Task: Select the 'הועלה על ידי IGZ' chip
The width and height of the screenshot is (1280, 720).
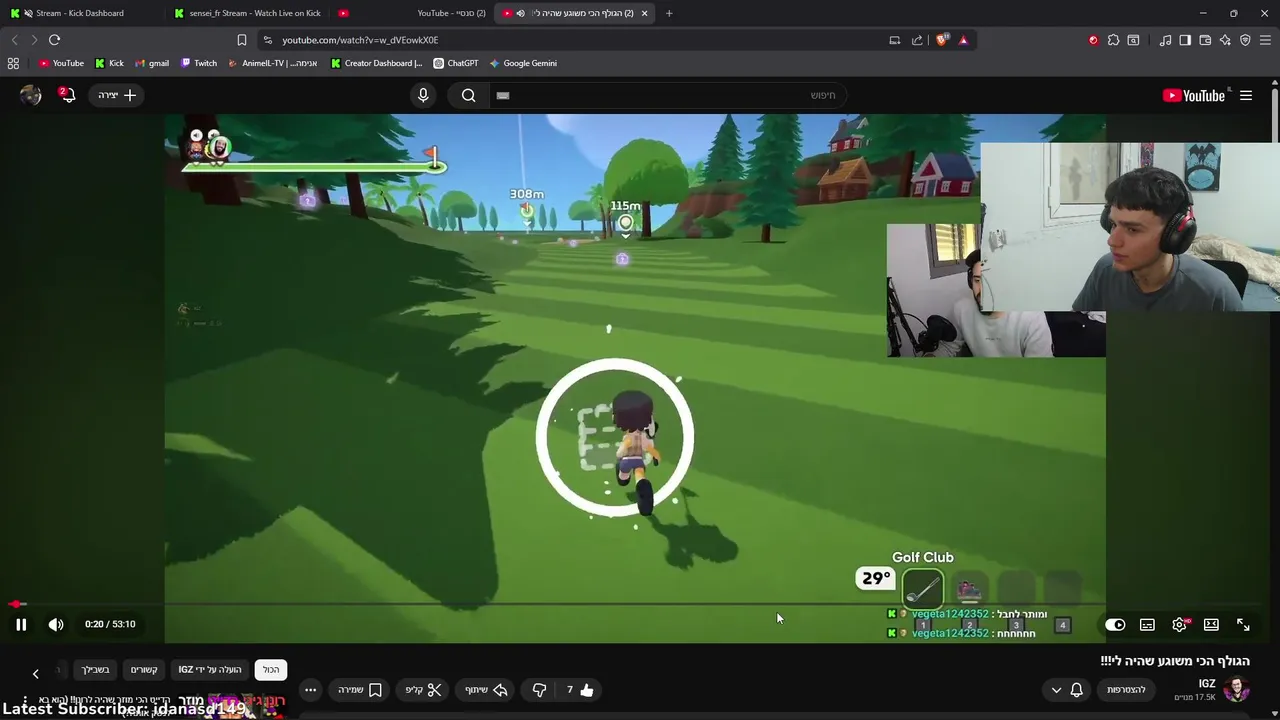Action: tap(210, 669)
